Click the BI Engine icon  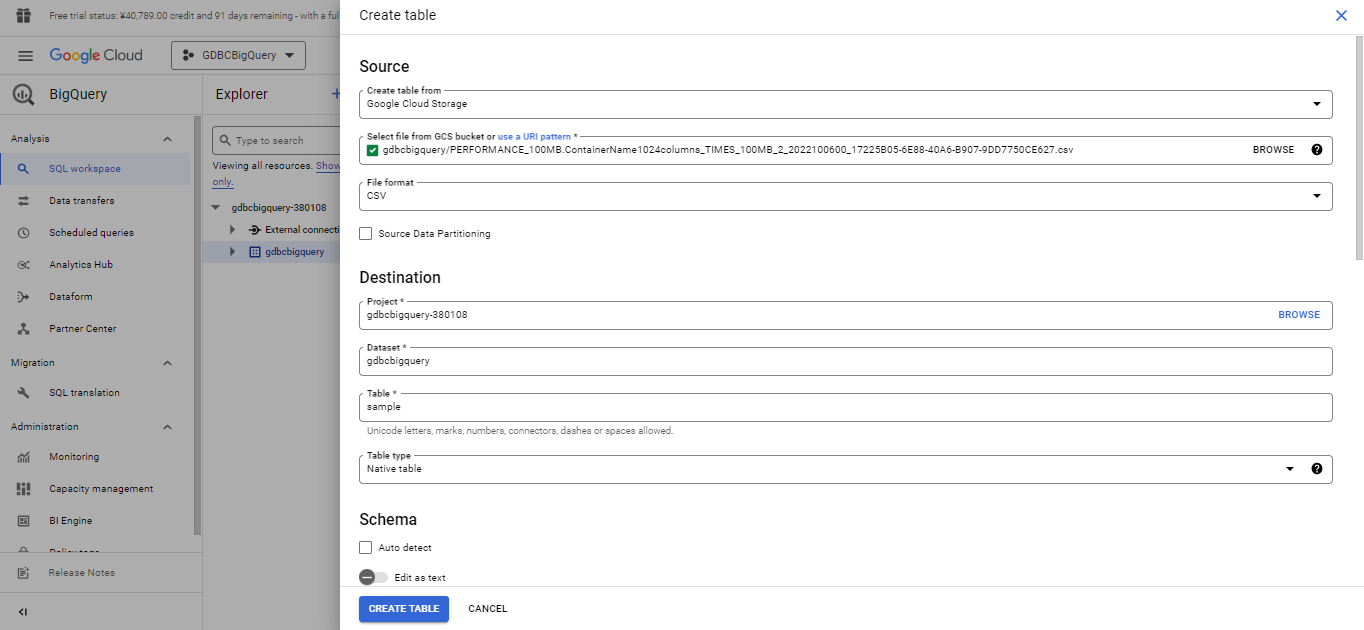pyautogui.click(x=24, y=521)
